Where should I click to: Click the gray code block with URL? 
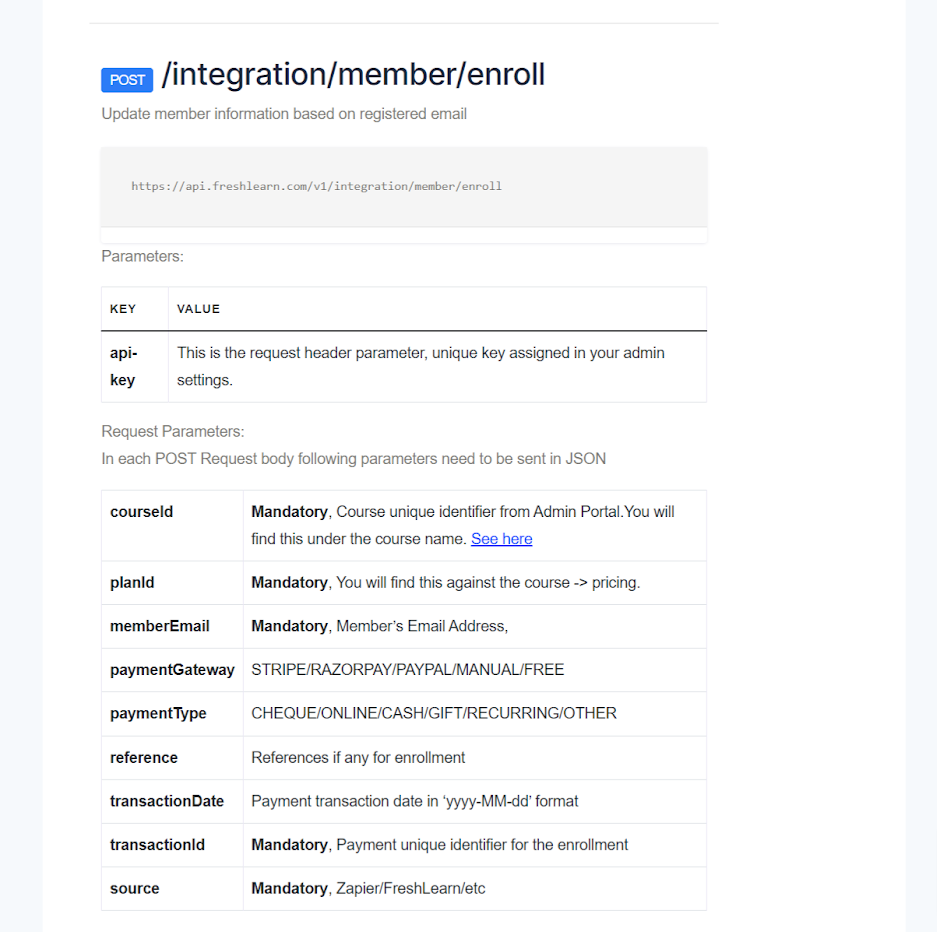coord(404,187)
